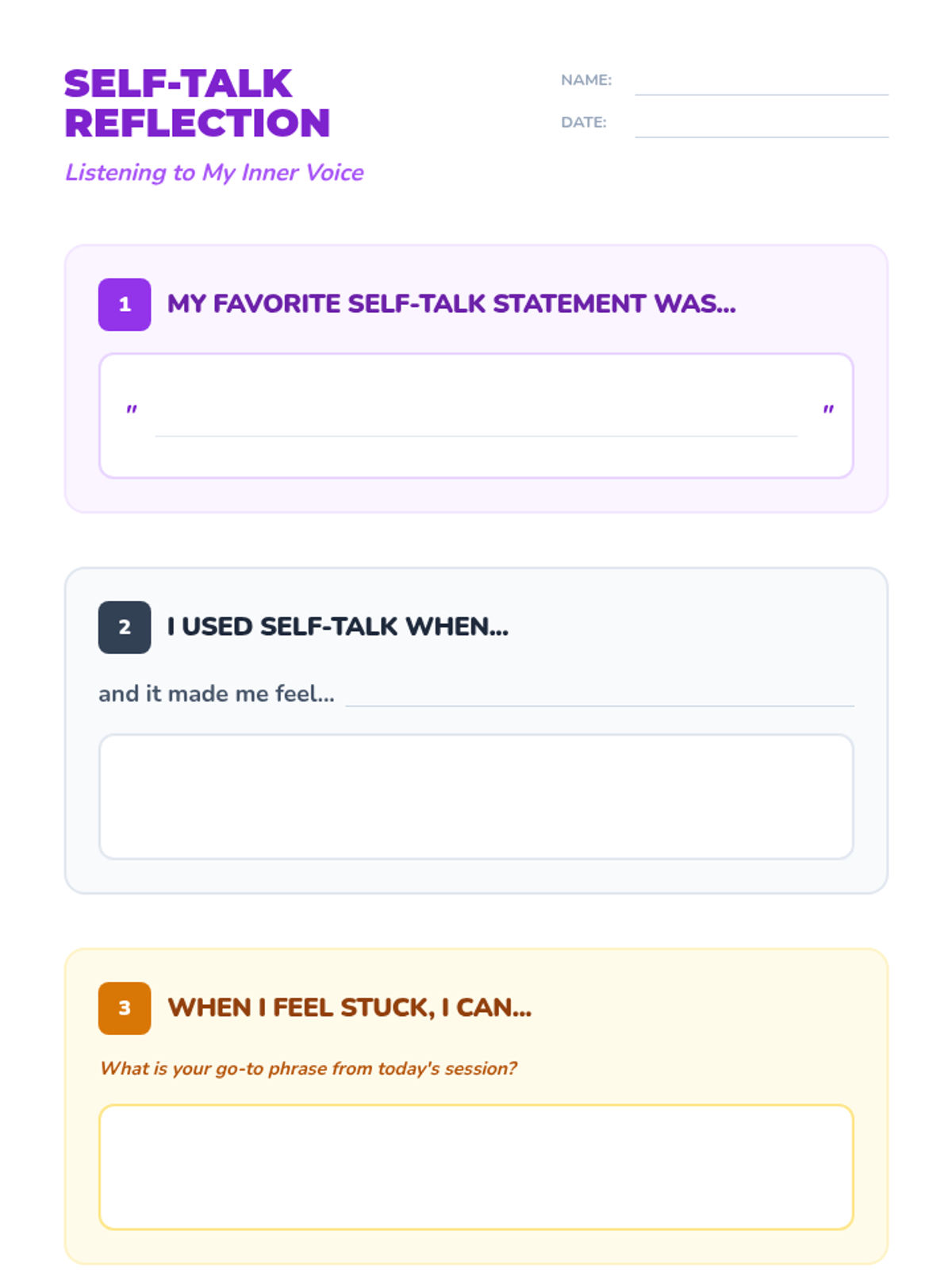Image resolution: width=952 pixels, height=1270 pixels.
Task: Click heading "I USED SELF-TALK WHEN..."
Action: click(x=337, y=627)
